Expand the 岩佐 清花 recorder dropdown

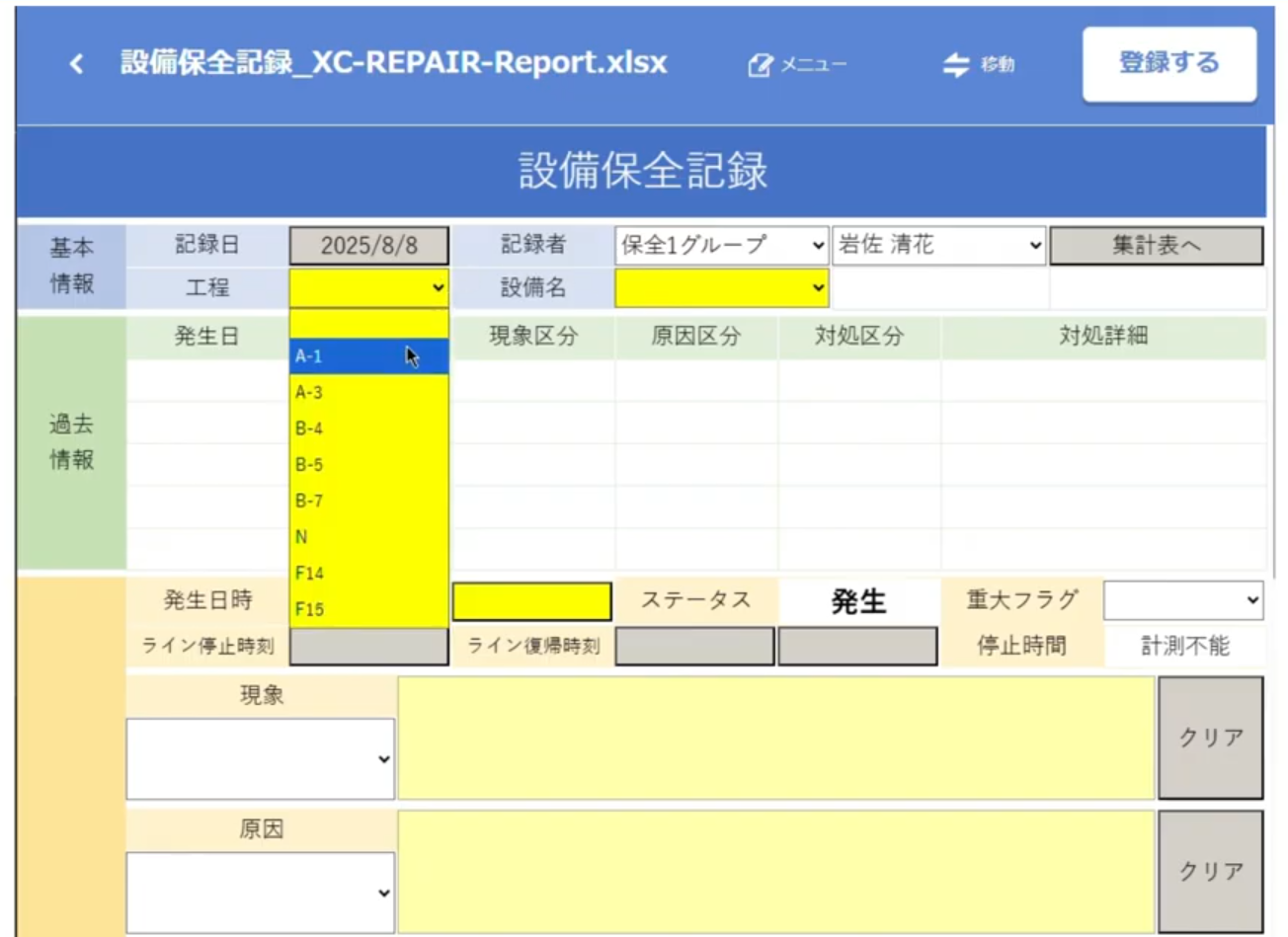pyautogui.click(x=938, y=246)
